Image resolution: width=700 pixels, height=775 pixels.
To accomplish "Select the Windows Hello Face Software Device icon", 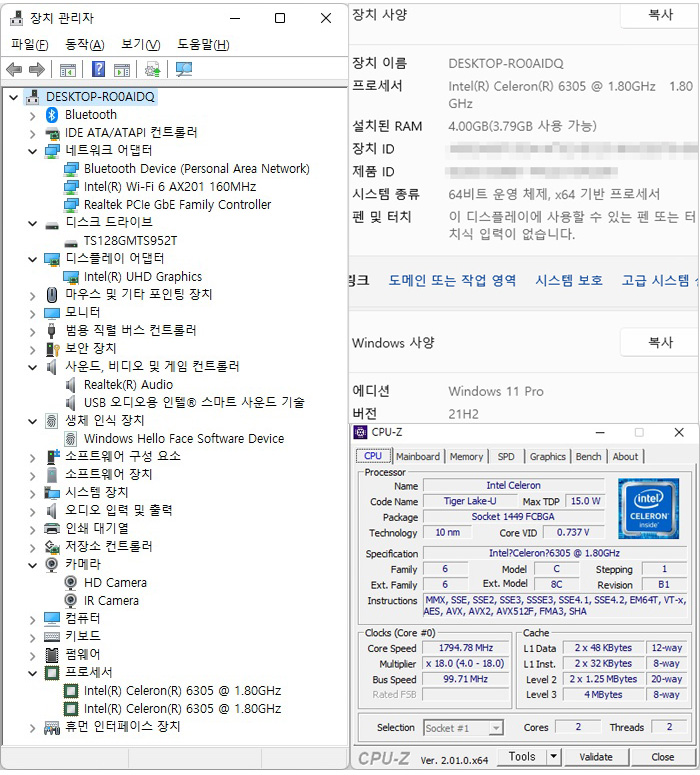I will coord(71,438).
